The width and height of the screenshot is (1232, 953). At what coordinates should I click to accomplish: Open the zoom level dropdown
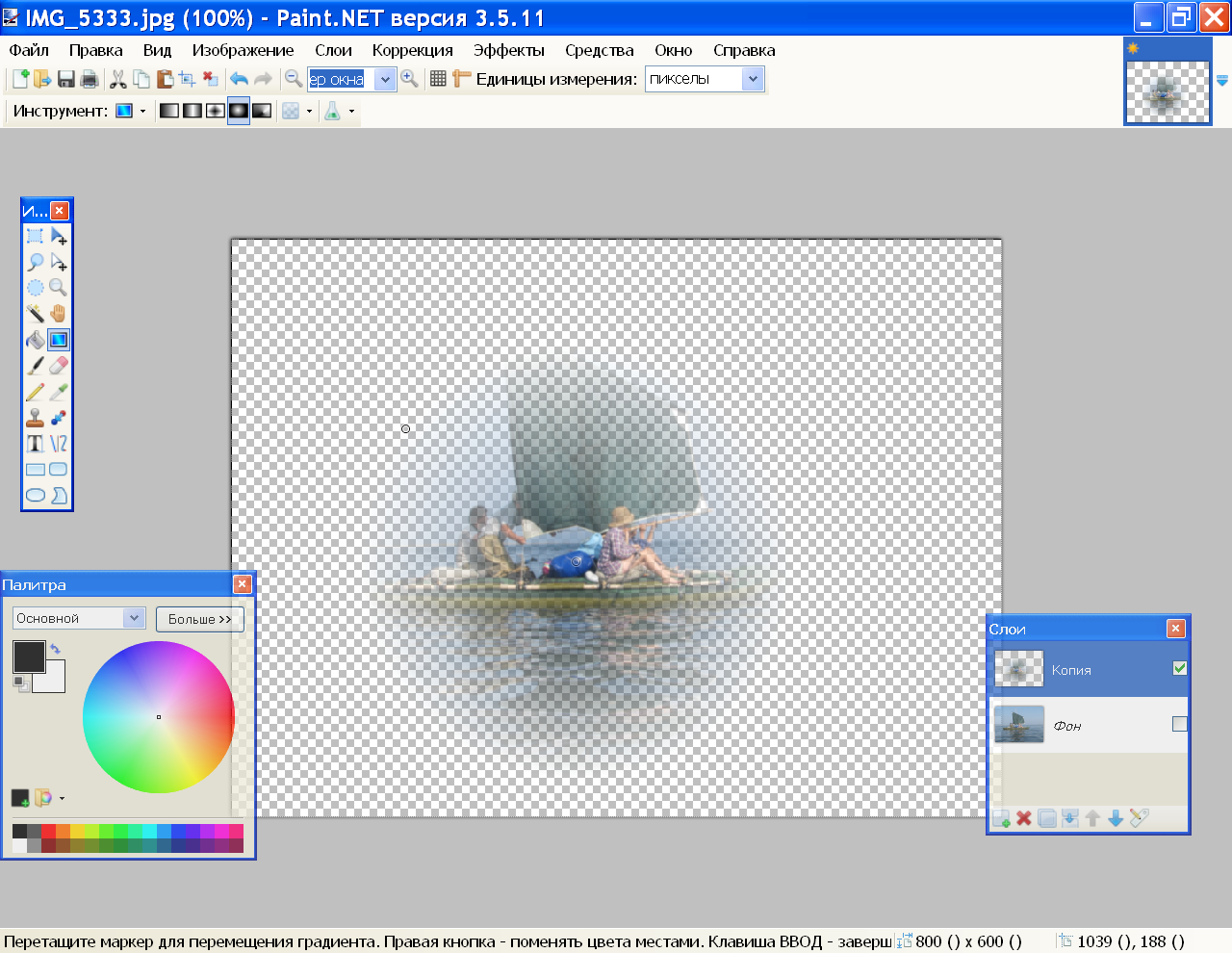pyautogui.click(x=385, y=79)
